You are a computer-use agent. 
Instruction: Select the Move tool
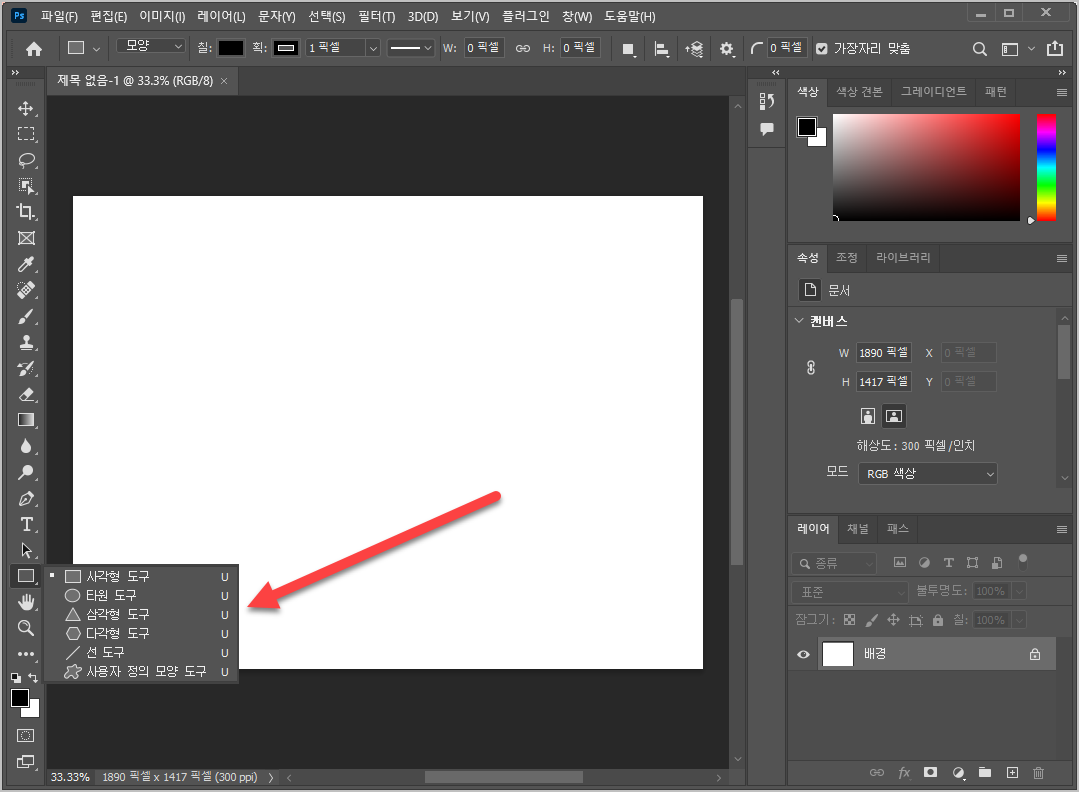(x=26, y=109)
